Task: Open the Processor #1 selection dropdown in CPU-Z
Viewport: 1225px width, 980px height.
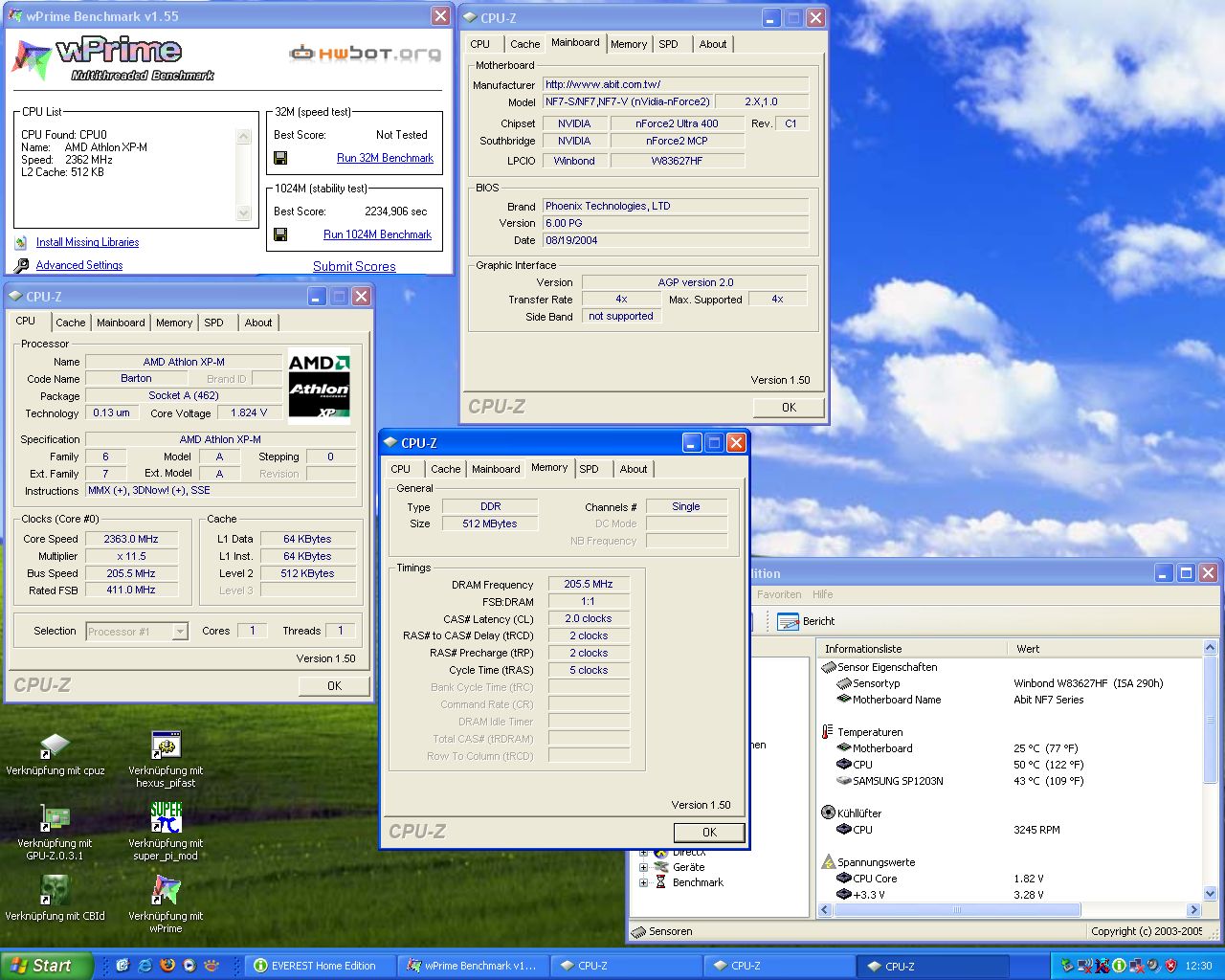Action: click(180, 632)
